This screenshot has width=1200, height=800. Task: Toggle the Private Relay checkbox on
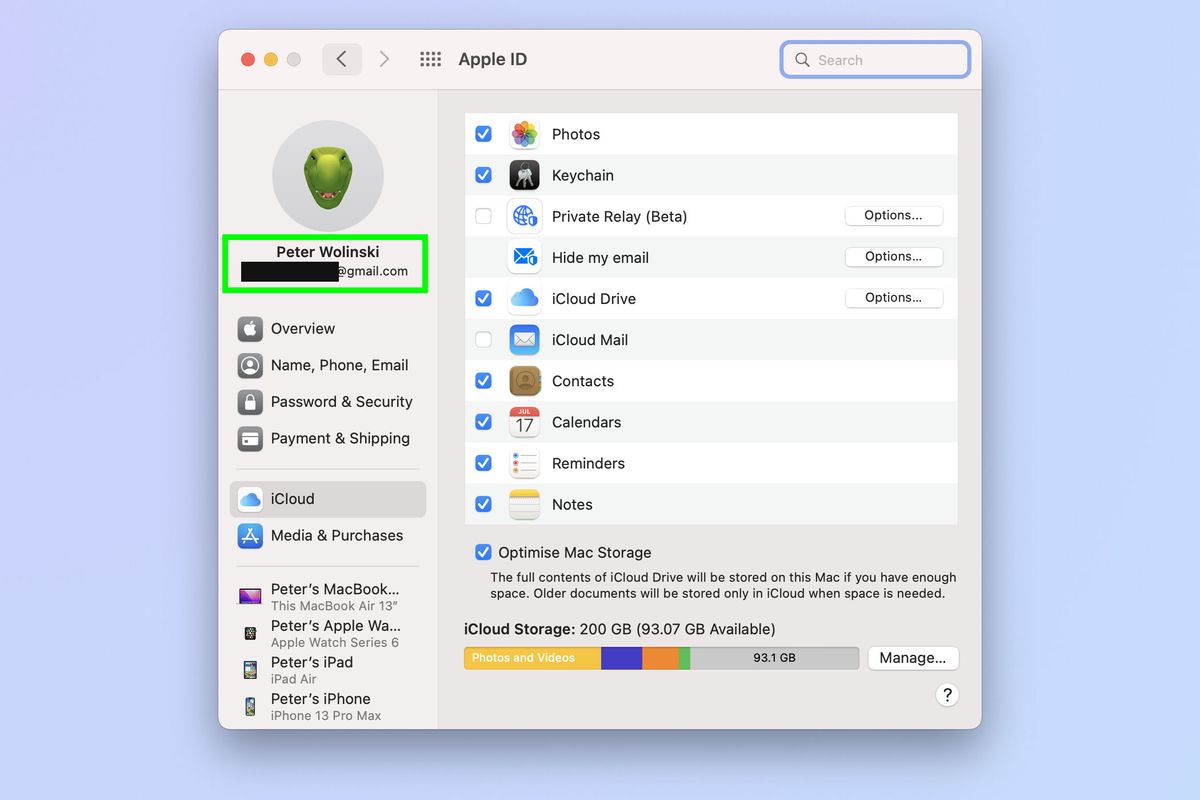coord(483,216)
